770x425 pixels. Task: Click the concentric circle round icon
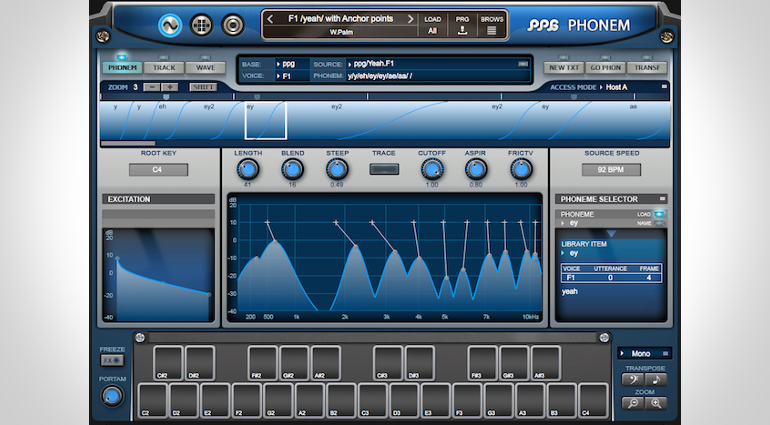[x=232, y=23]
